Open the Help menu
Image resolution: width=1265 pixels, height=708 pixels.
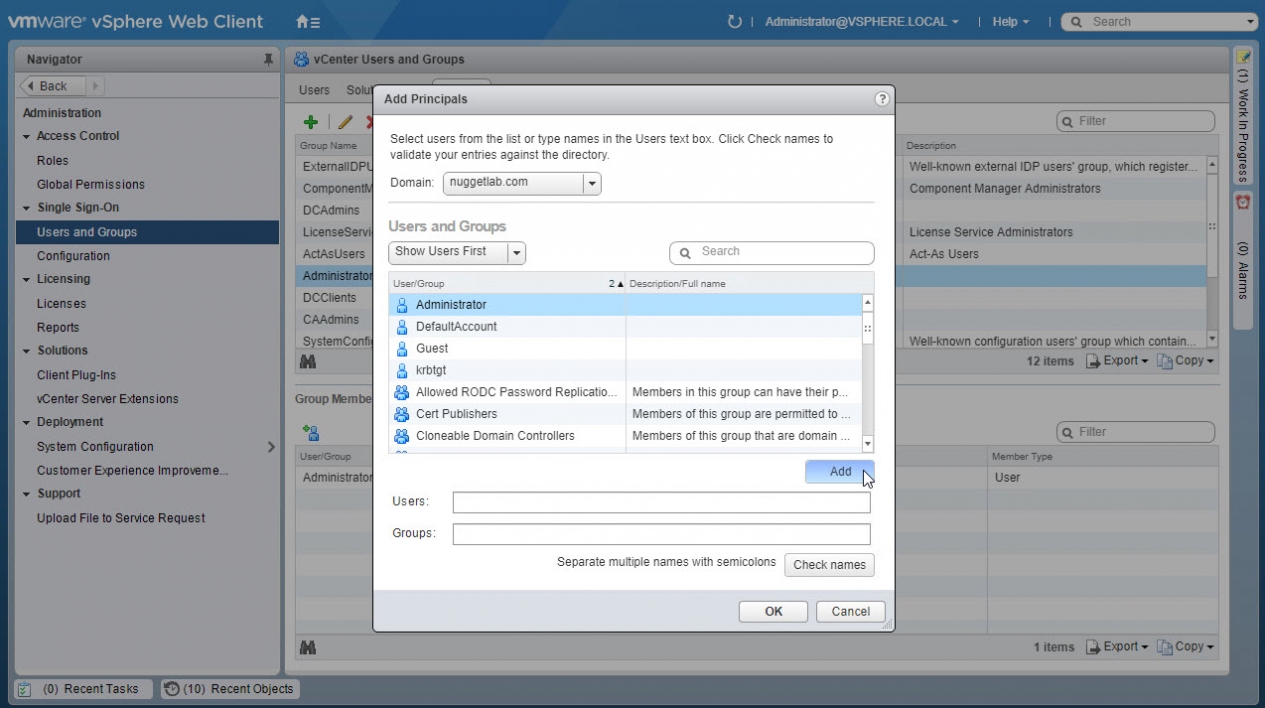tap(1010, 21)
